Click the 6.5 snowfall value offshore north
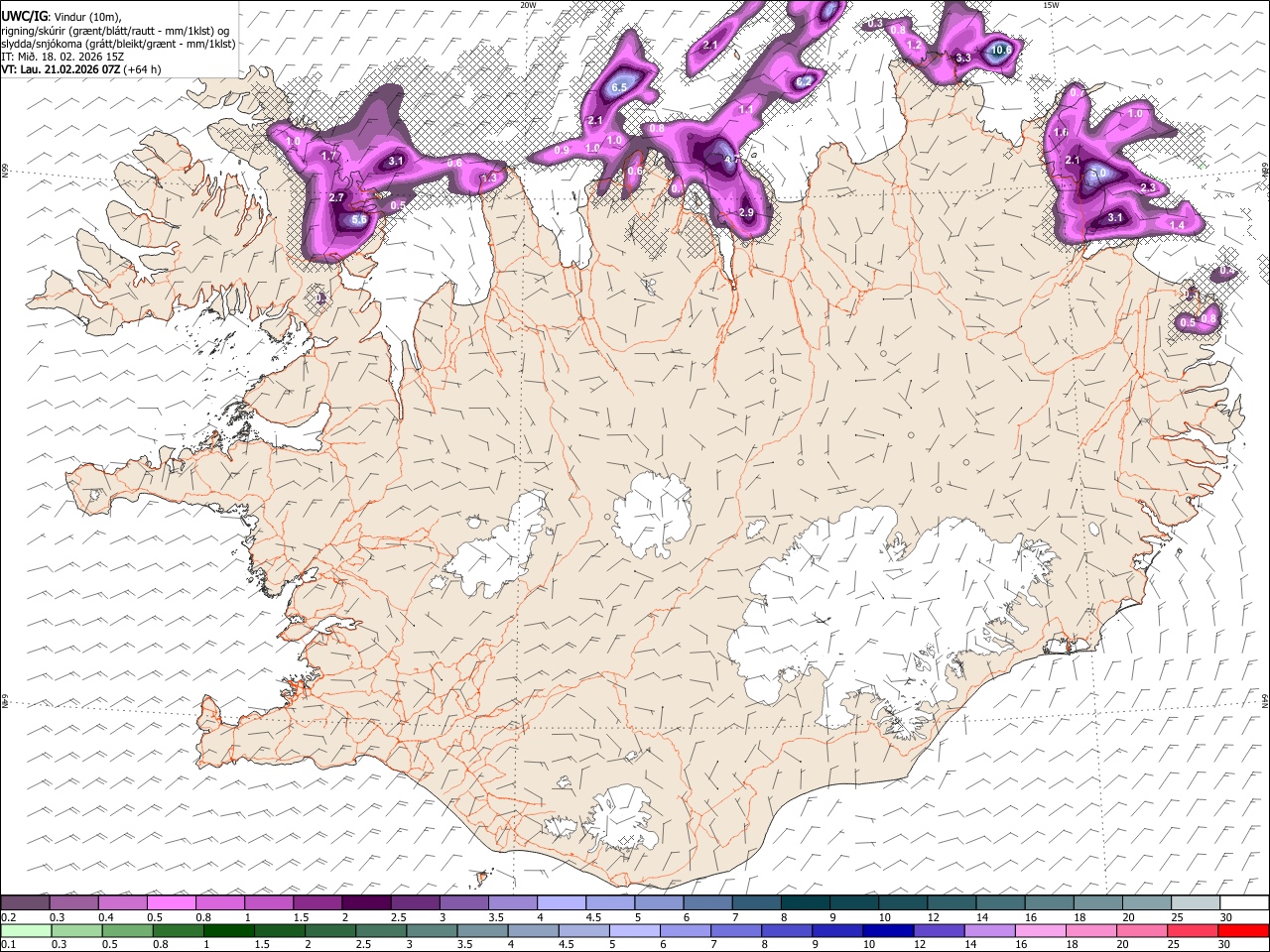Viewport: 1270px width, 952px height. [620, 87]
